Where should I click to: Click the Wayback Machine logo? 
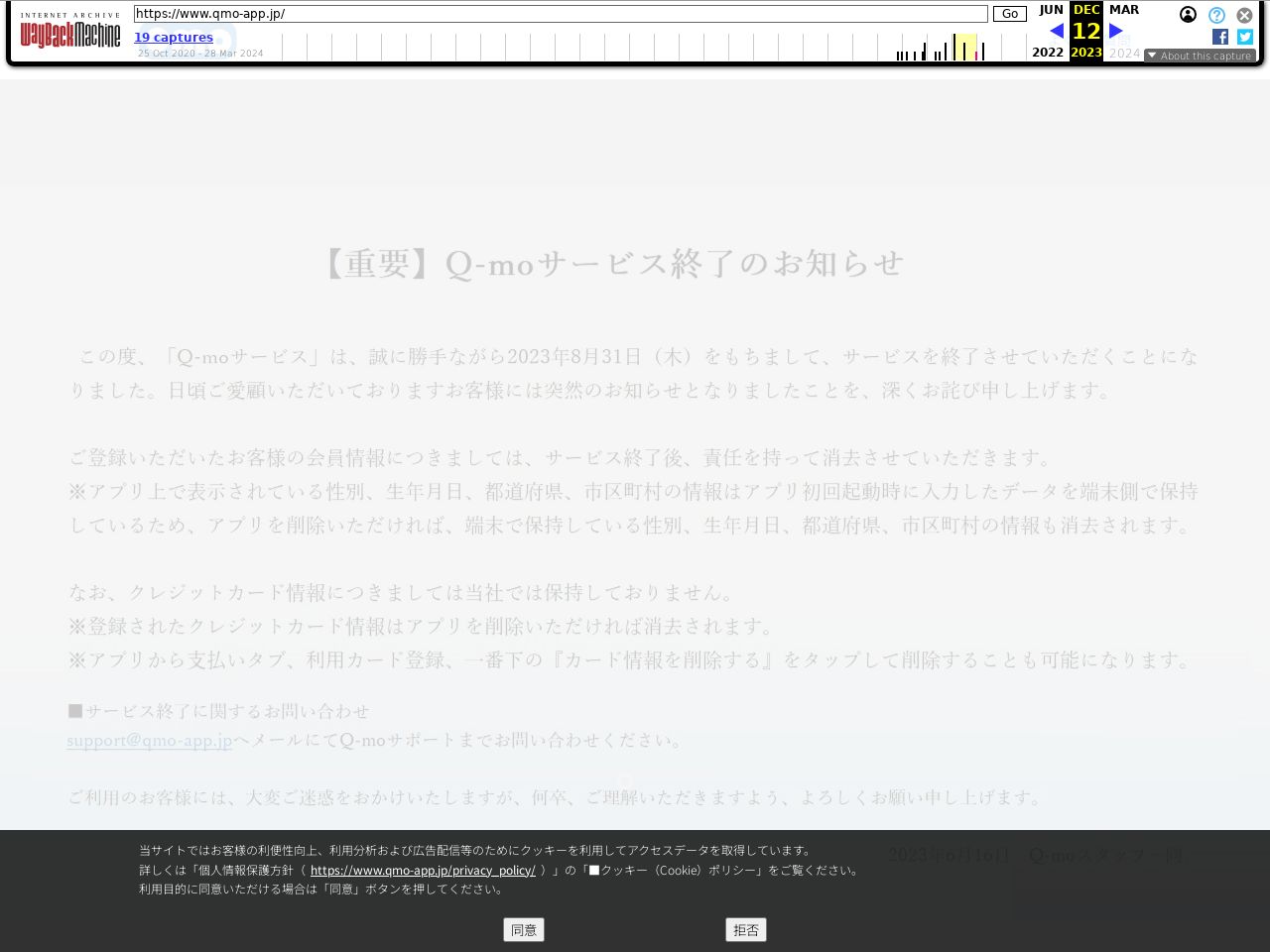tap(70, 31)
